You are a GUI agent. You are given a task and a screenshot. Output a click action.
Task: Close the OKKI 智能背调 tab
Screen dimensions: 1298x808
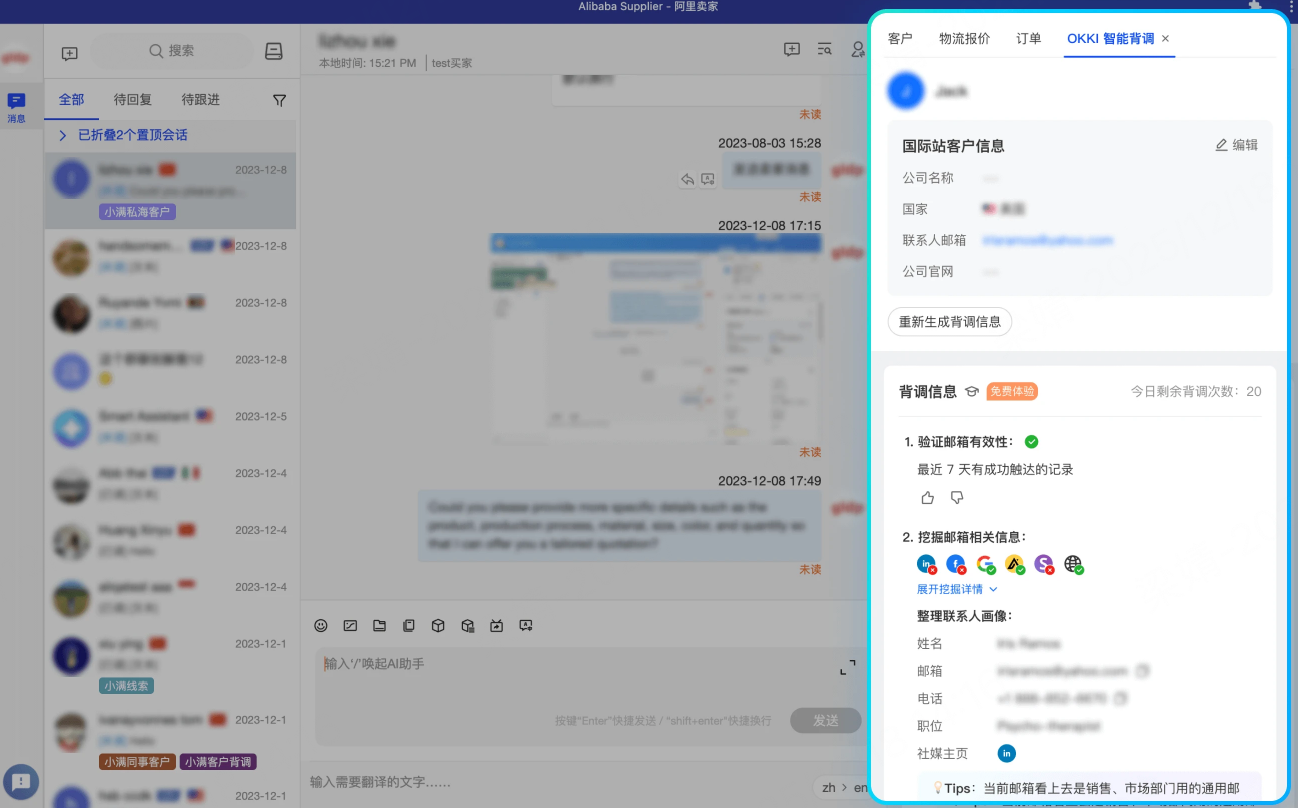coord(1166,39)
